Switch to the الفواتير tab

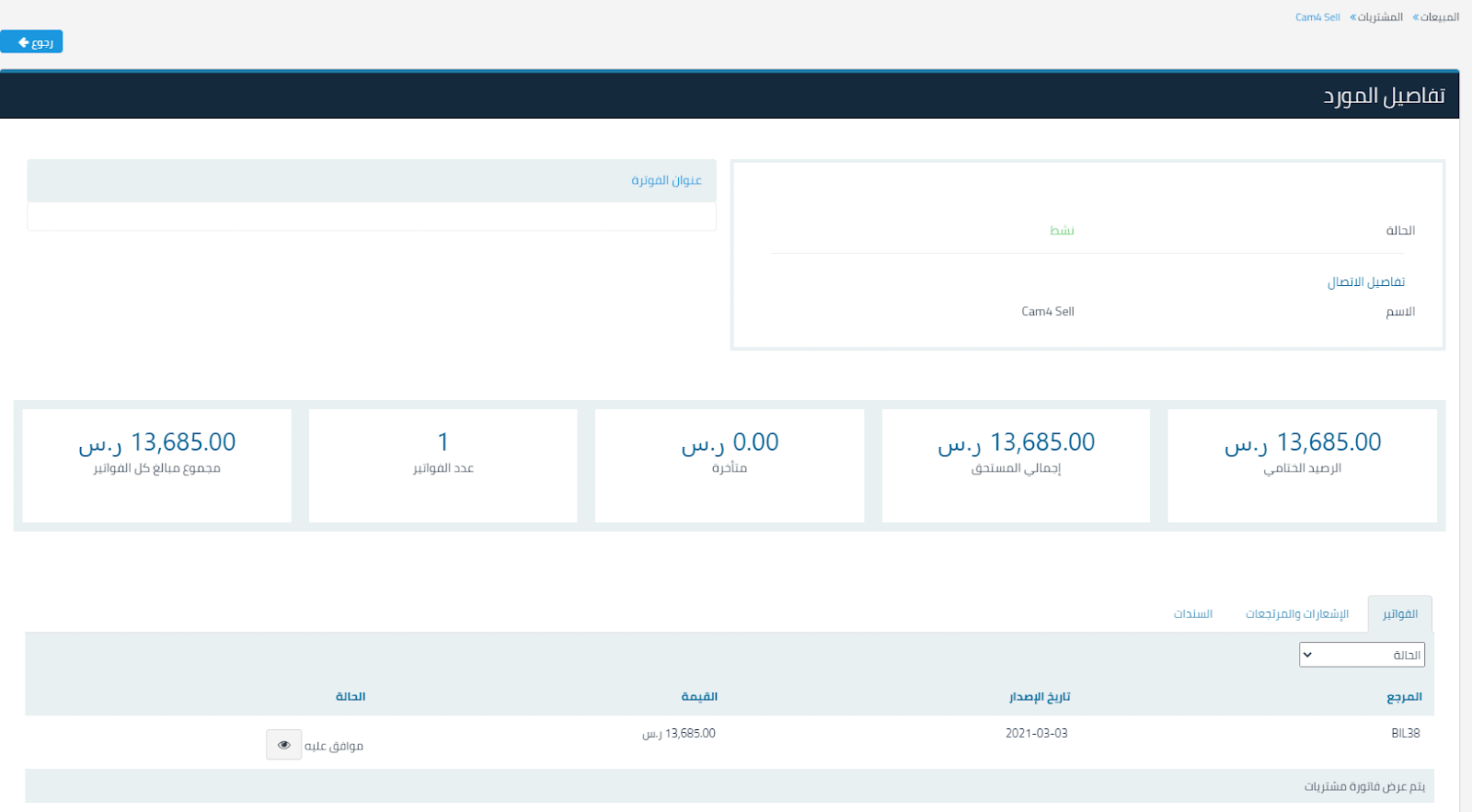(1399, 614)
